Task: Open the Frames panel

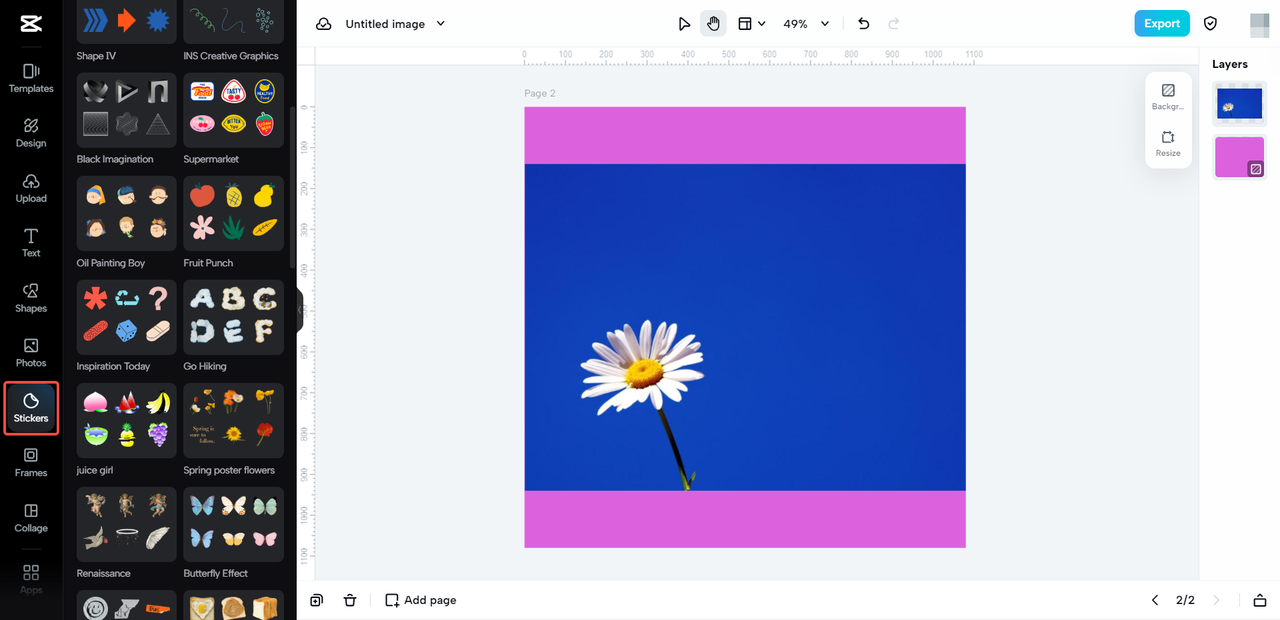Action: tap(31, 463)
